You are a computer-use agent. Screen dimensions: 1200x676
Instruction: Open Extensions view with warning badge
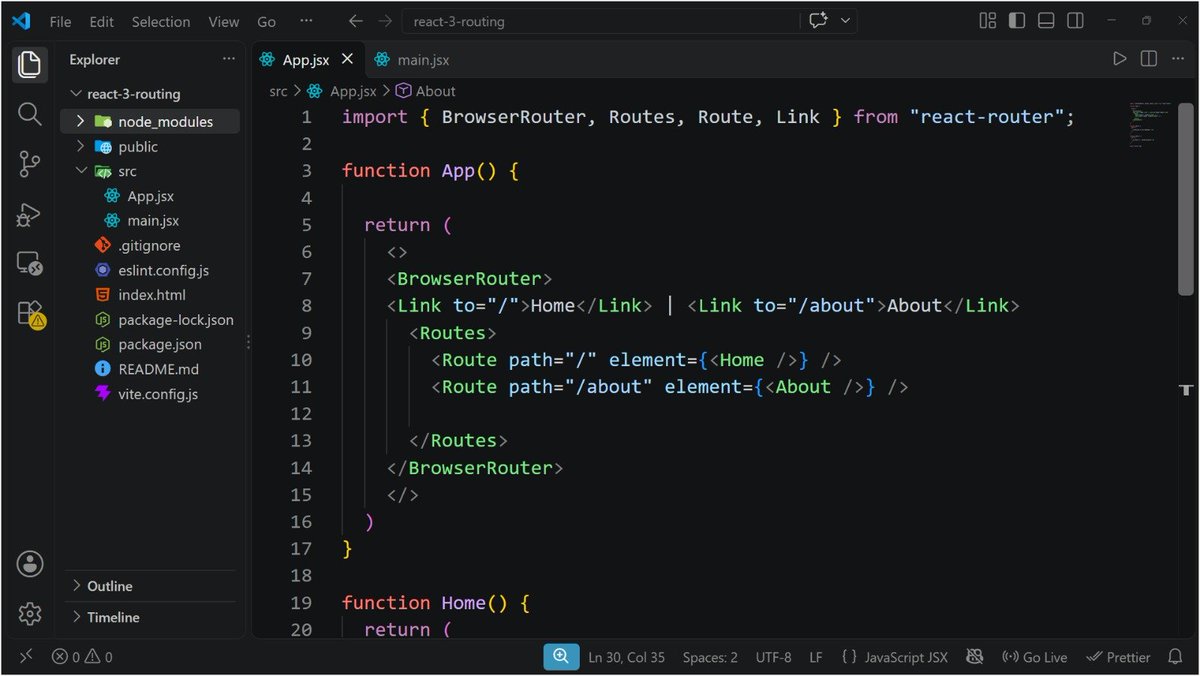click(30, 314)
